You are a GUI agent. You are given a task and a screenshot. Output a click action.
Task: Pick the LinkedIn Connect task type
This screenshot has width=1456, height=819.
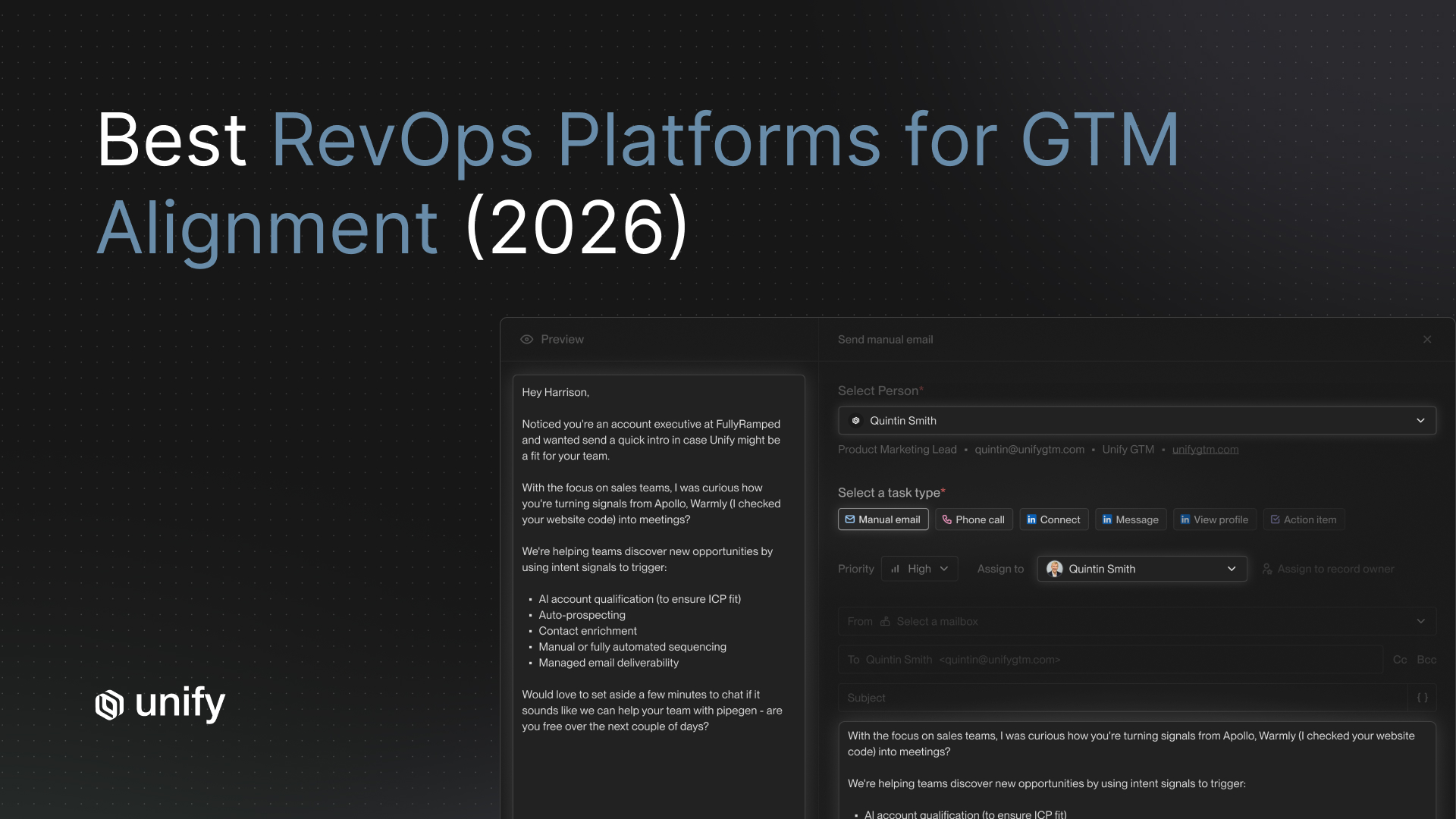coord(1053,519)
